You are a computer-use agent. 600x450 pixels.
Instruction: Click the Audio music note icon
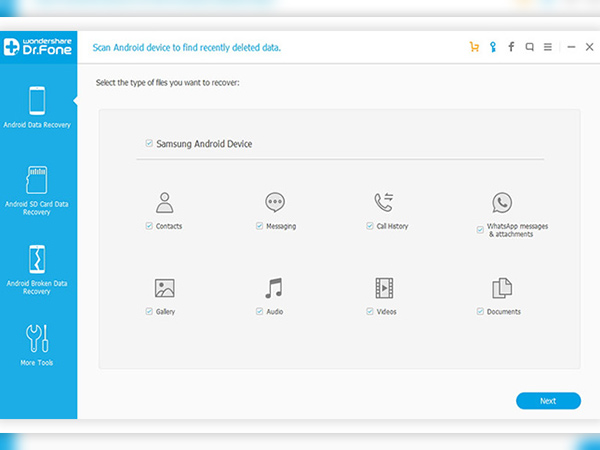[274, 288]
